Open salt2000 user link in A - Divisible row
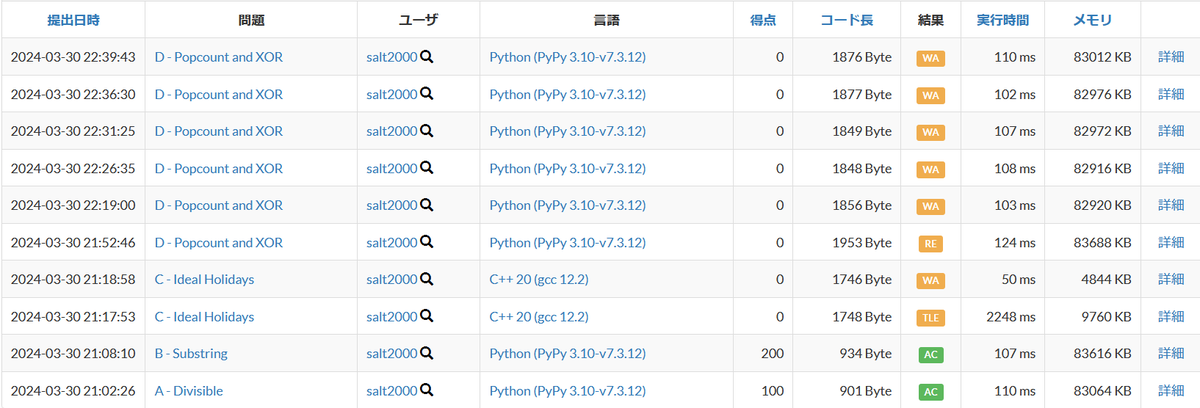1200x408 pixels. coord(392,390)
